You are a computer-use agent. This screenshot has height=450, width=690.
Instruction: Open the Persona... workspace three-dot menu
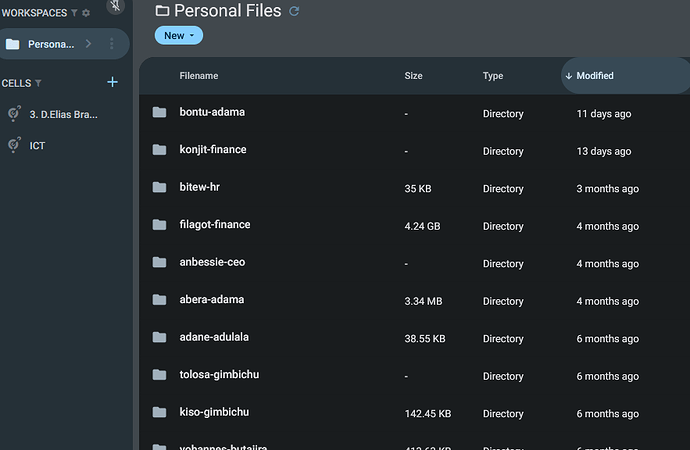111,44
